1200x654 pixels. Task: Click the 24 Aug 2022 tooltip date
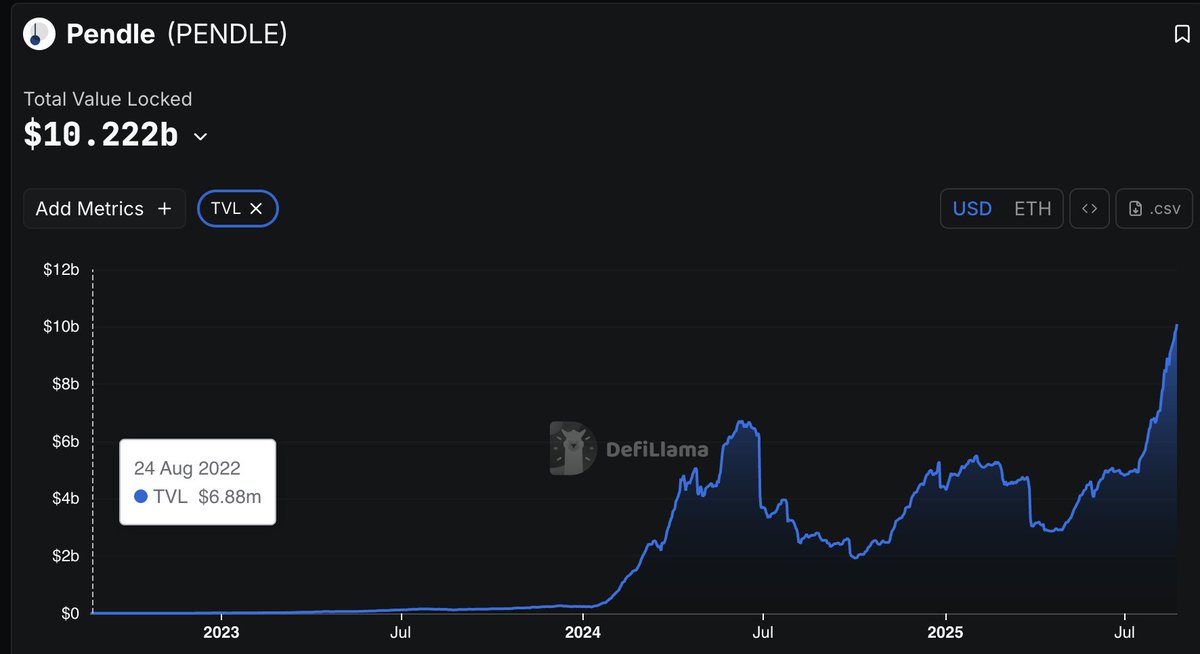[187, 468]
